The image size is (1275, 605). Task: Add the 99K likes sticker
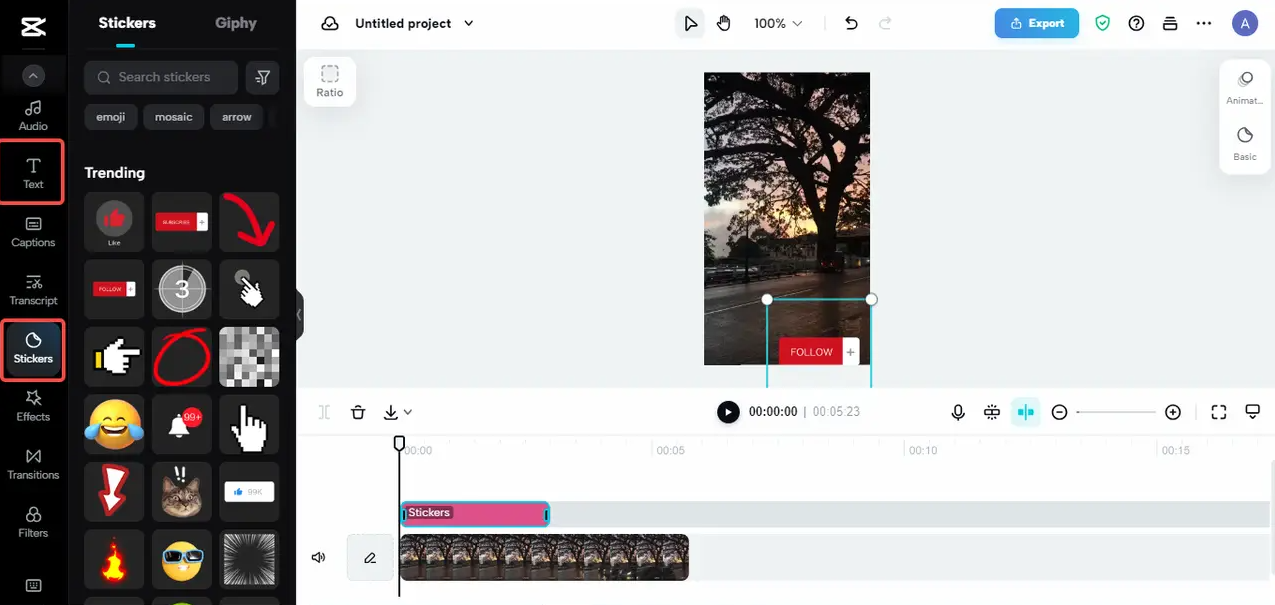pyautogui.click(x=249, y=492)
